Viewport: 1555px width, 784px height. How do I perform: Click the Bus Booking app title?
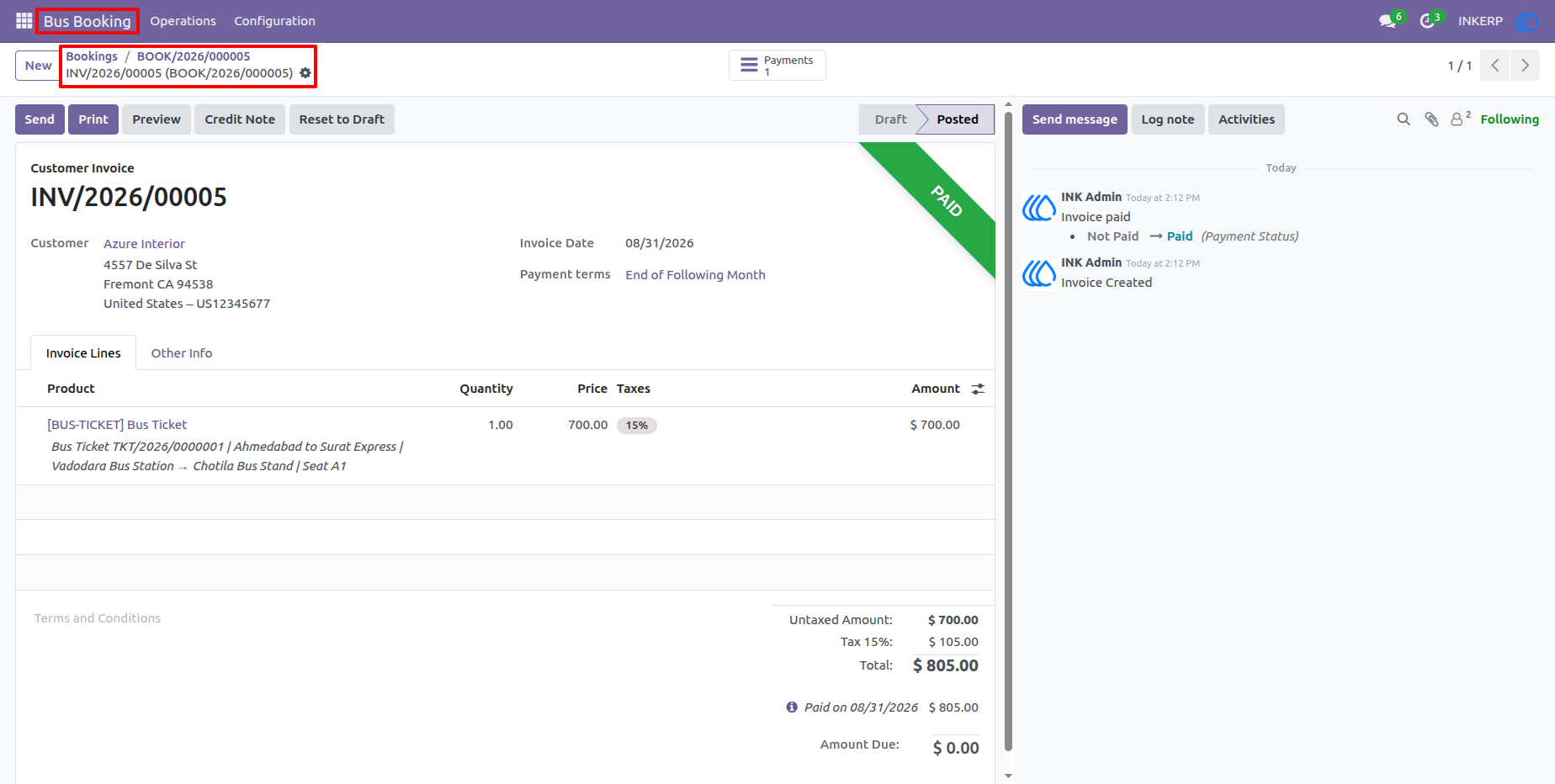[x=88, y=21]
